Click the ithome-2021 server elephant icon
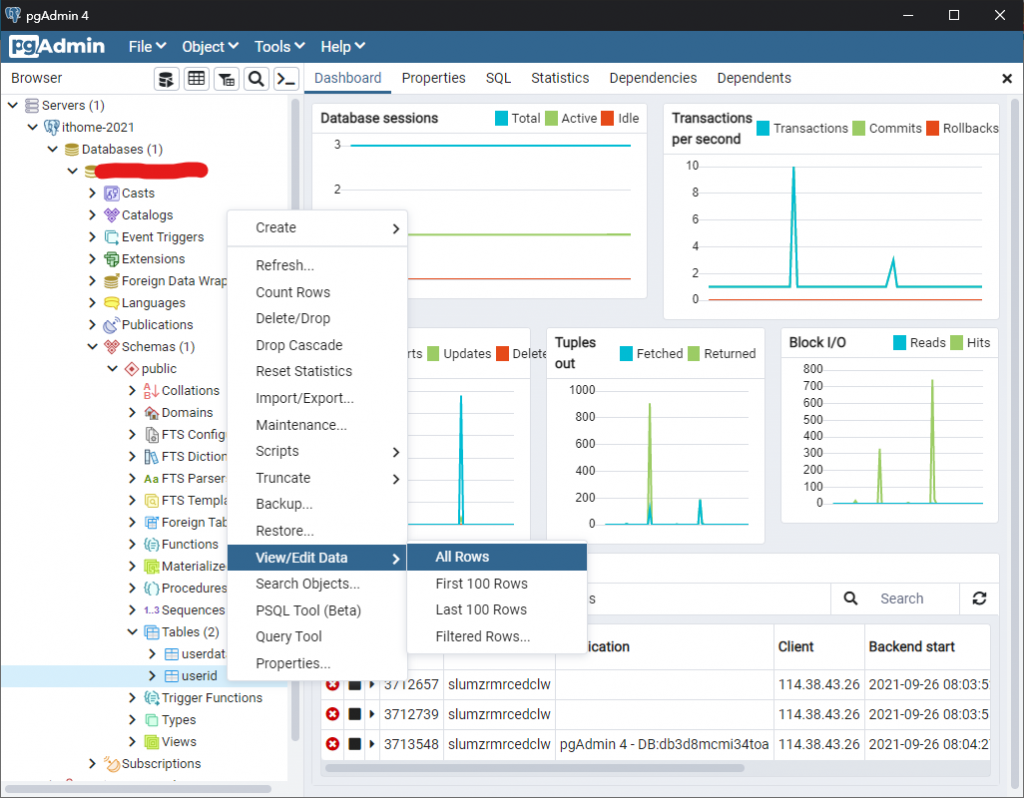1024x798 pixels. pos(52,127)
